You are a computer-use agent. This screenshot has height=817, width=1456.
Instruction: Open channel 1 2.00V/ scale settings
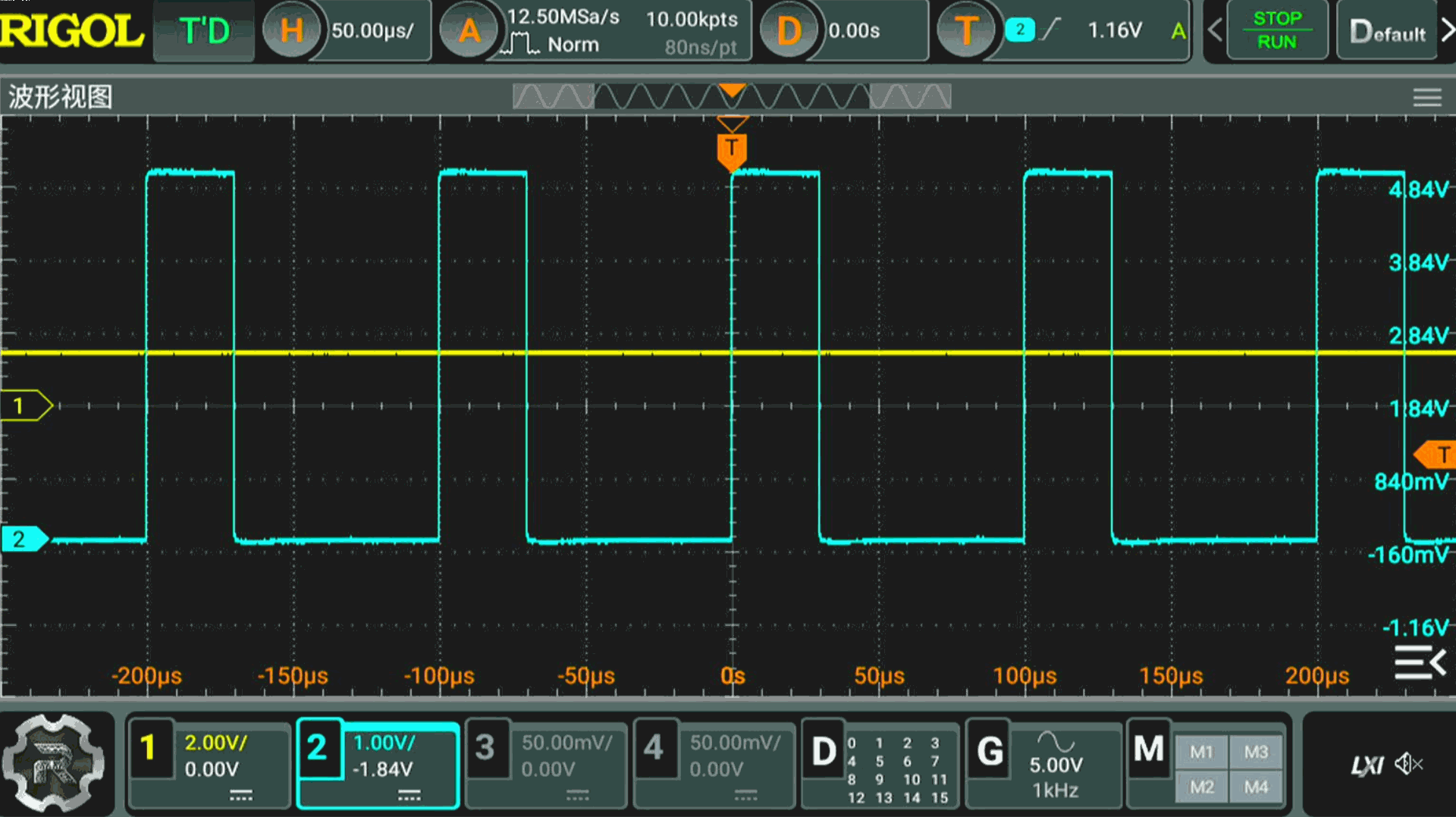tap(216, 743)
